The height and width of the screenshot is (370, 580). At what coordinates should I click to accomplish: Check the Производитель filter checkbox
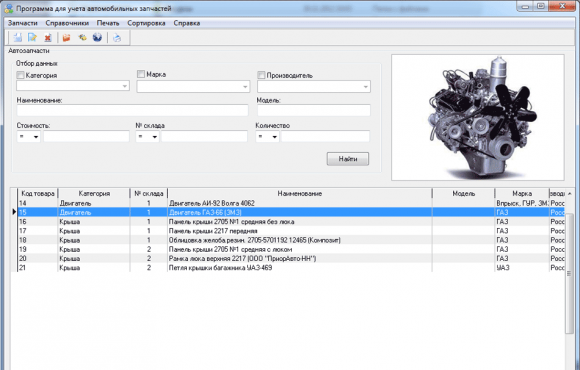tap(261, 75)
